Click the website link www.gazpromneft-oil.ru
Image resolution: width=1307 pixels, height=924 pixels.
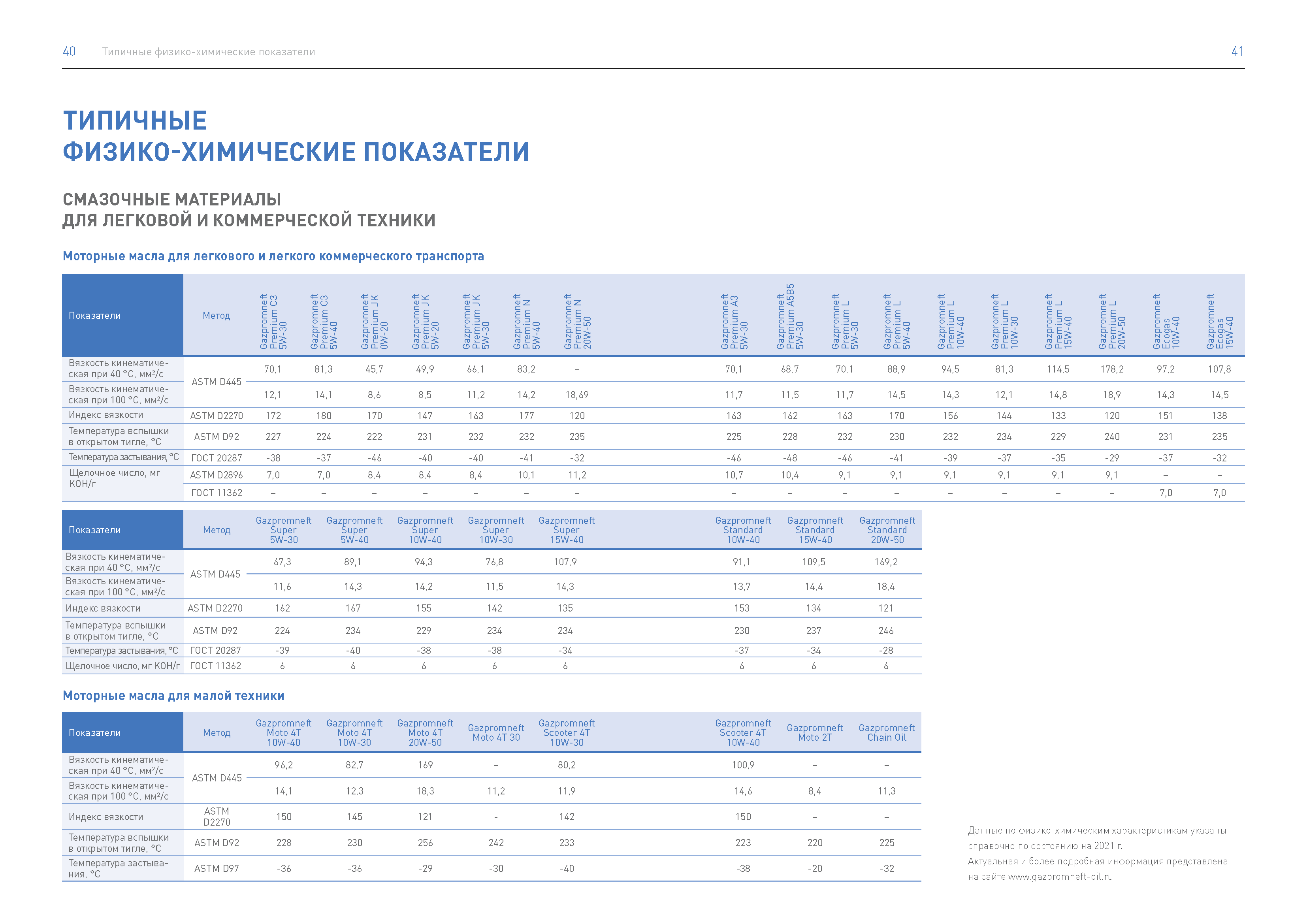1060,877
